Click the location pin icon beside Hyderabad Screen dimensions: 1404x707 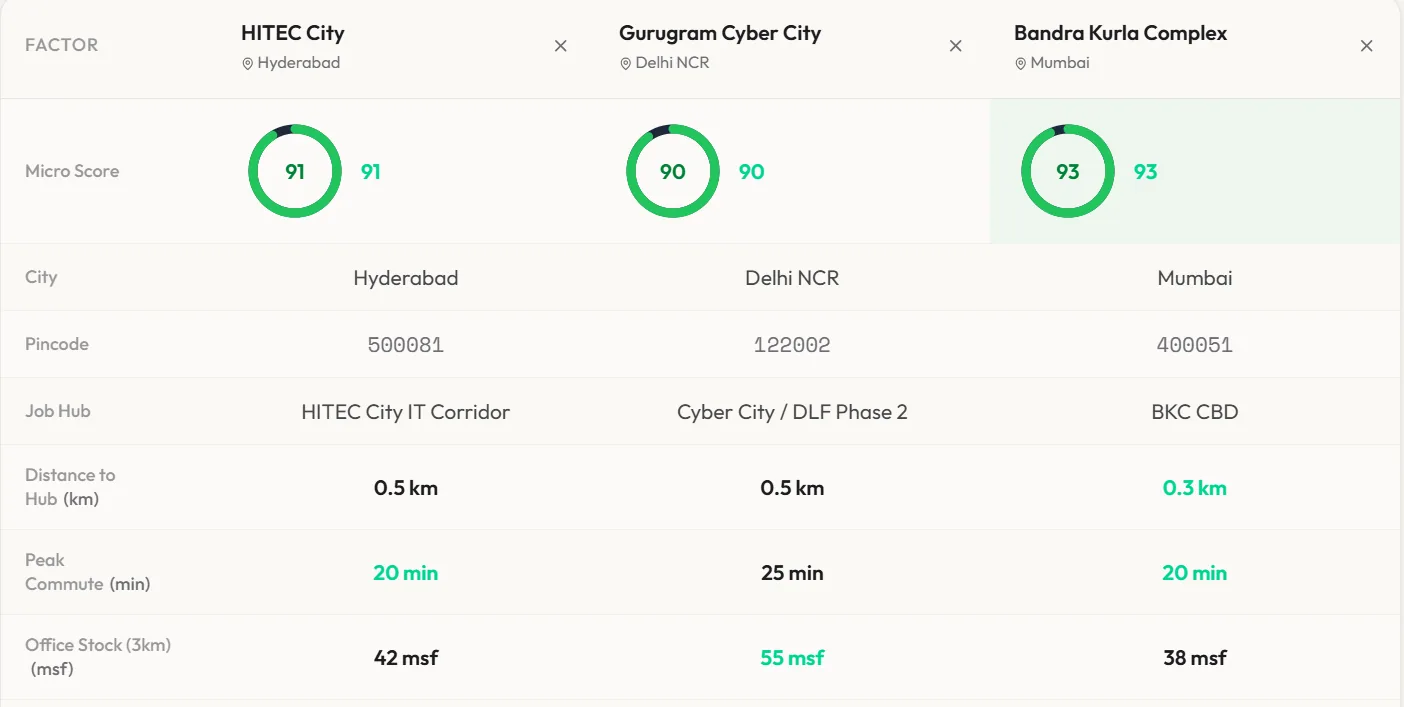247,63
